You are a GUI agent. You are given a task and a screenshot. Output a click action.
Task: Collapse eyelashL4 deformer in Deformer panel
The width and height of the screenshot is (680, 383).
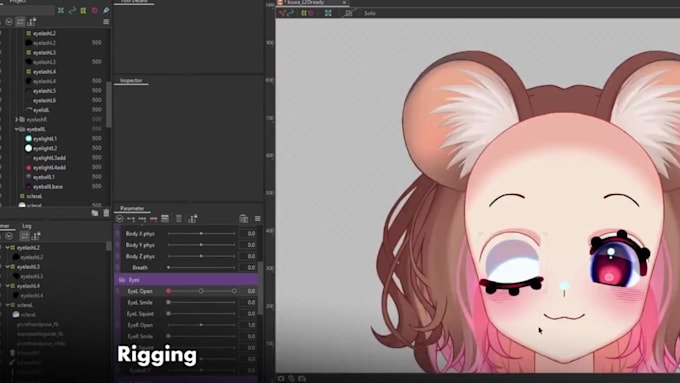(x=7, y=286)
